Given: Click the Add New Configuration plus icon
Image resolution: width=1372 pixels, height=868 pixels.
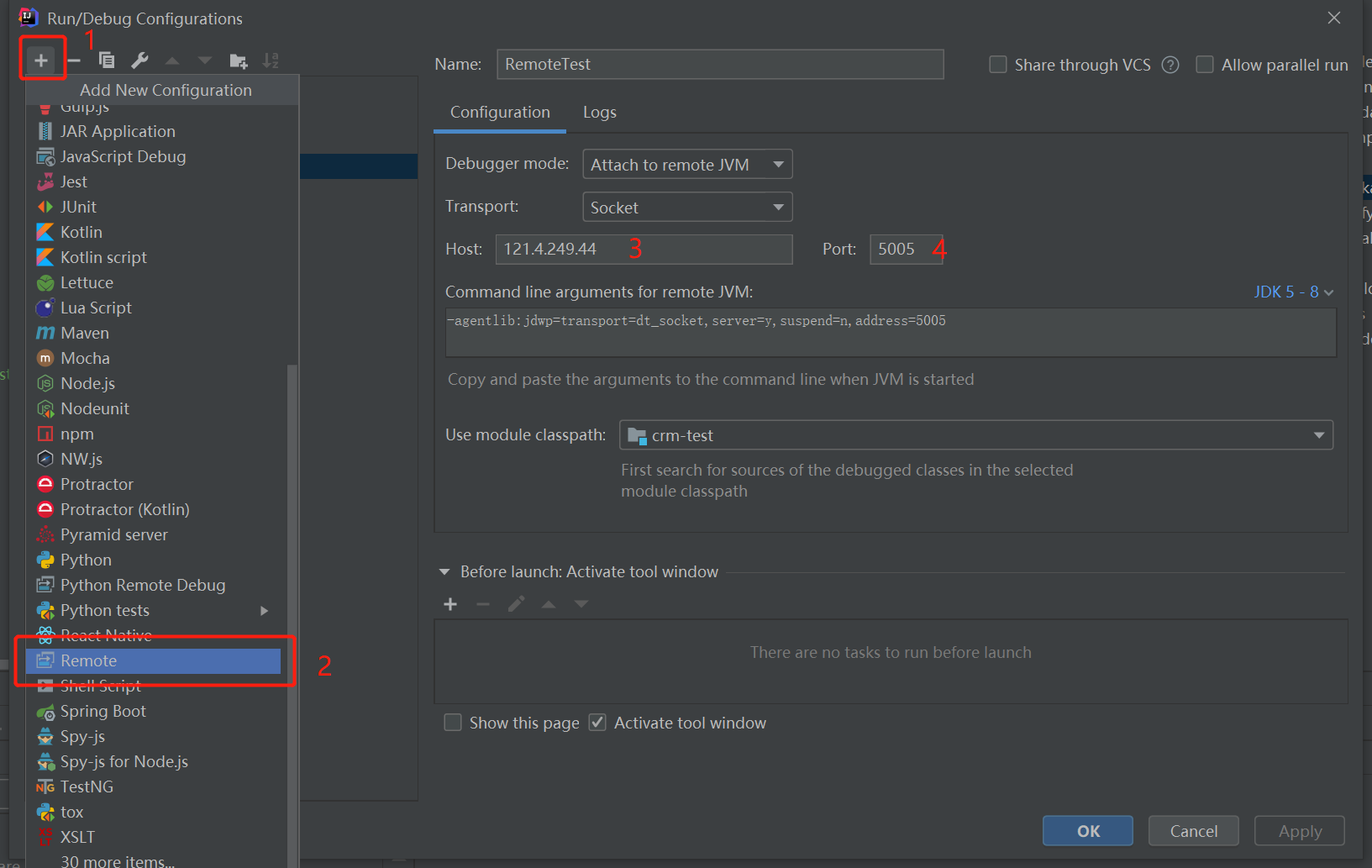Looking at the screenshot, I should (x=40, y=60).
